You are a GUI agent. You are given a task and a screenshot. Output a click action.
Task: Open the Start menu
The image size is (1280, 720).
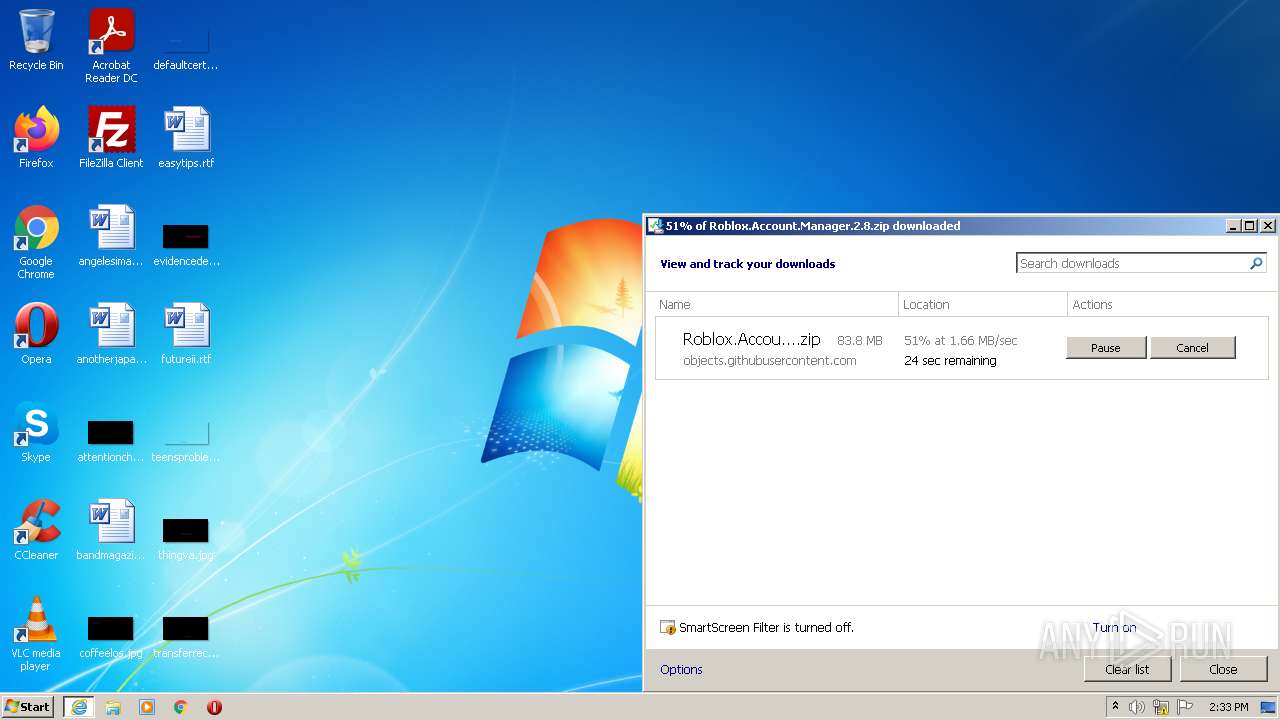pos(28,707)
